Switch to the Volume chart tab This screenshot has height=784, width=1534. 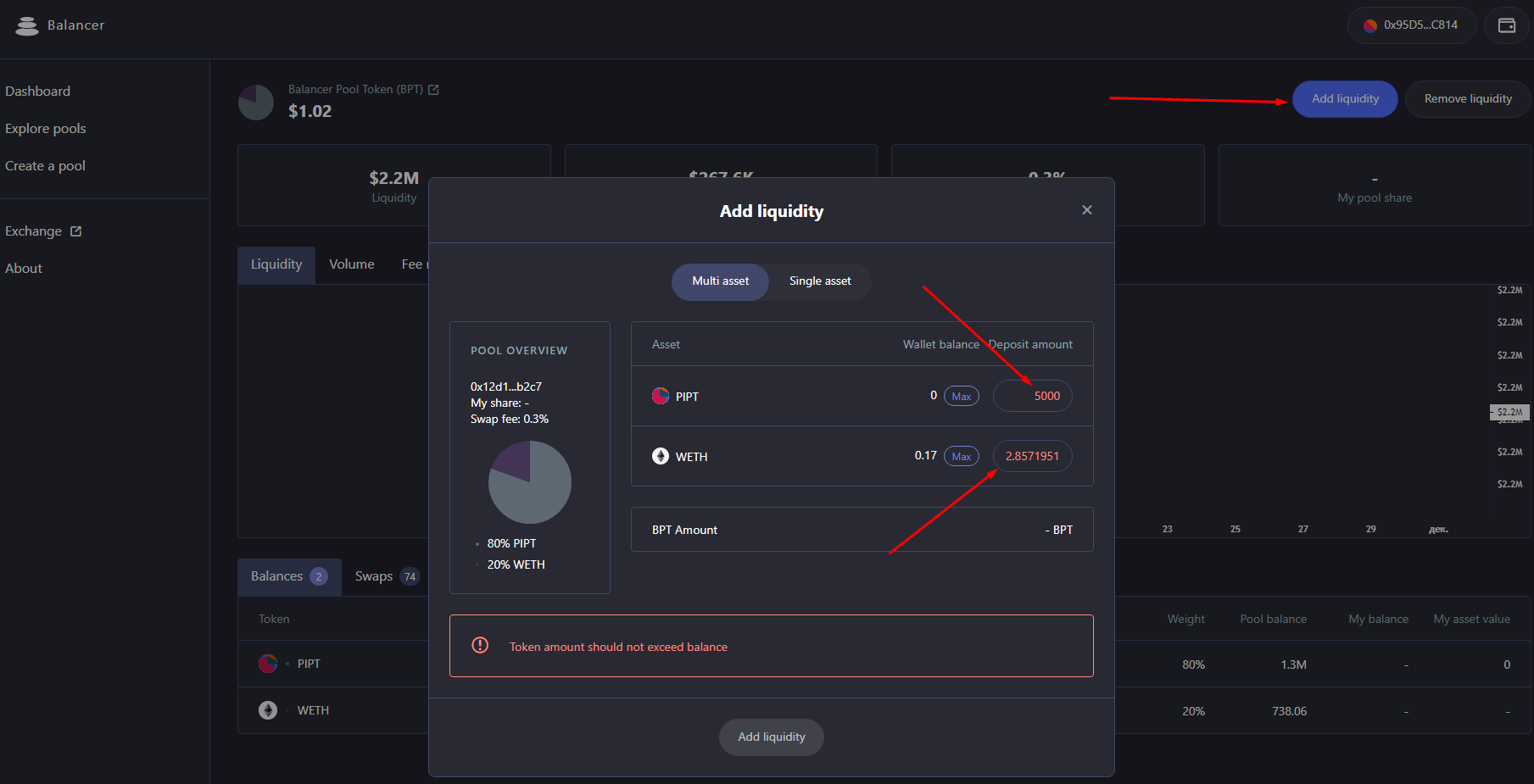352,264
